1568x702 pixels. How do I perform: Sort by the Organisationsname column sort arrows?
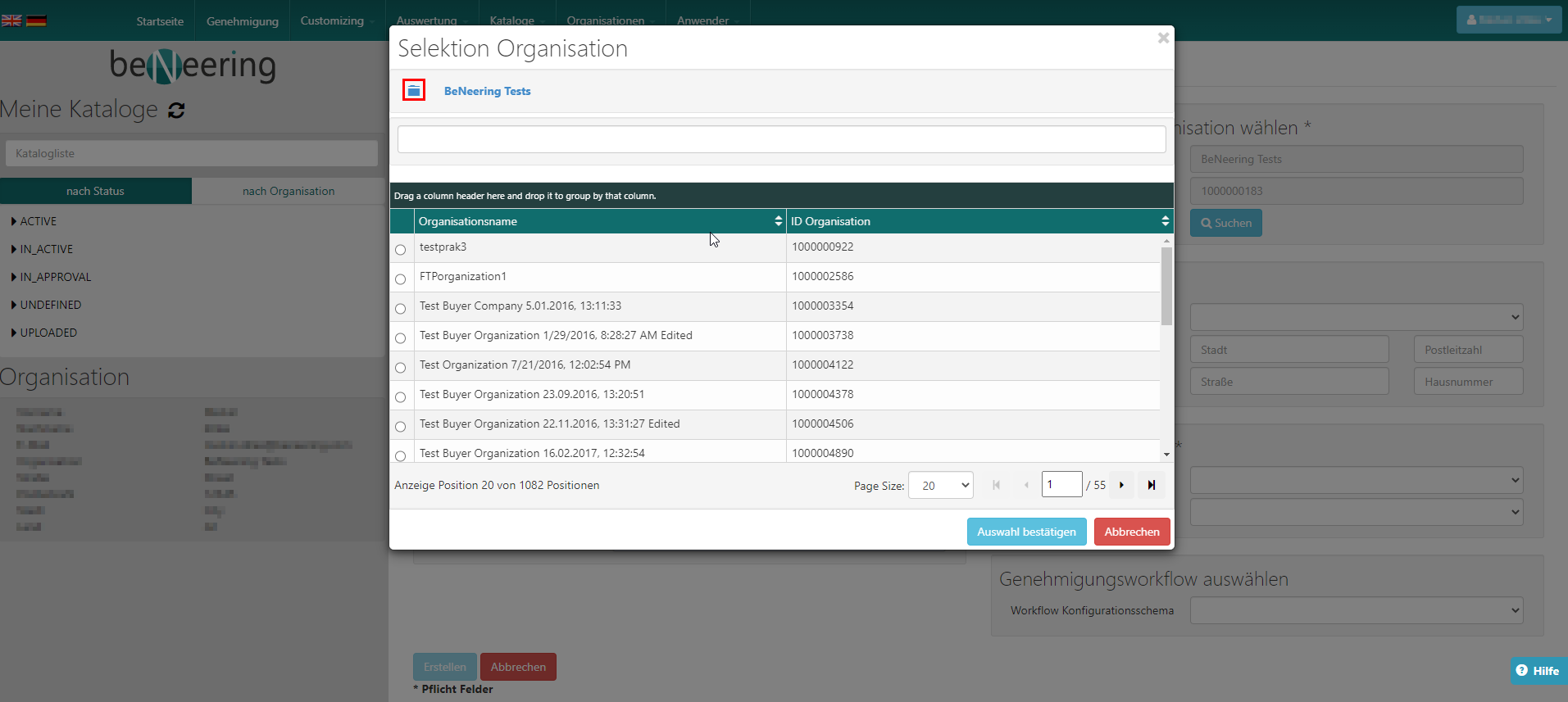778,221
